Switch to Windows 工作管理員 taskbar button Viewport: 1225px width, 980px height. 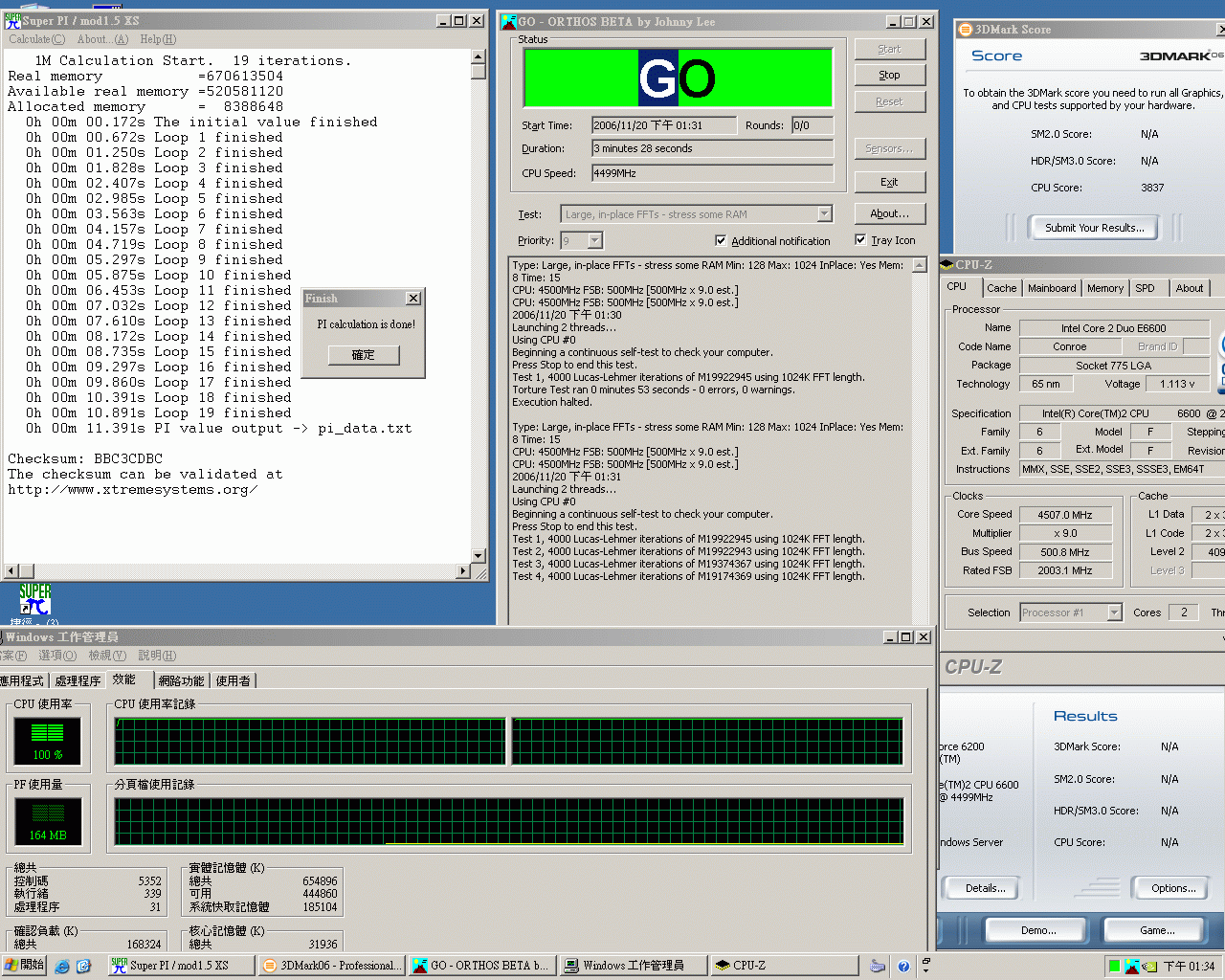coord(634,966)
